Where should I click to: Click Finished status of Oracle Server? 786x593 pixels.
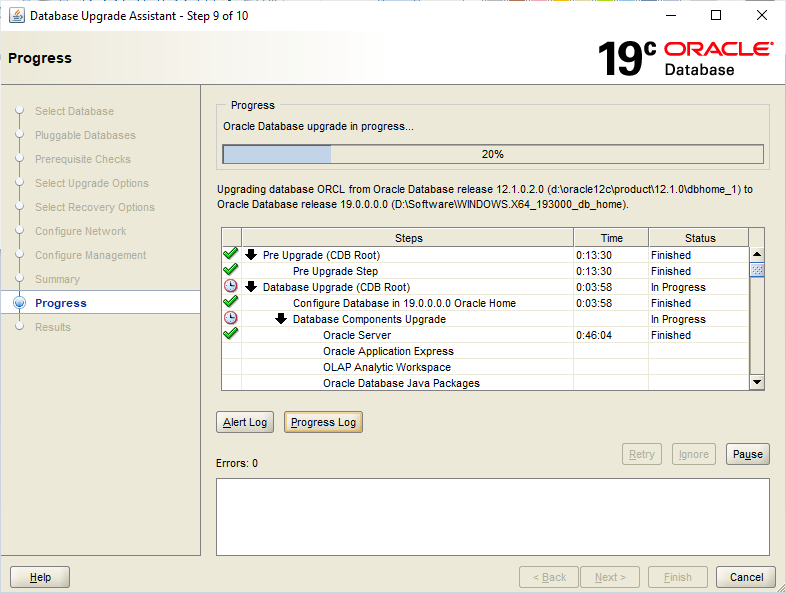pos(671,335)
